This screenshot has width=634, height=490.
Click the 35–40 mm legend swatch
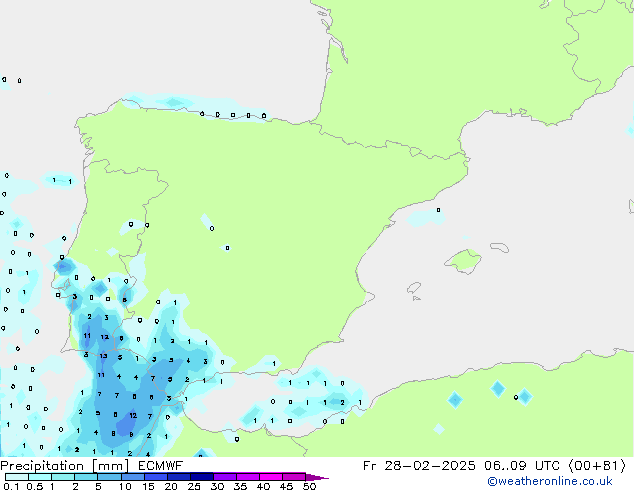(x=247, y=477)
